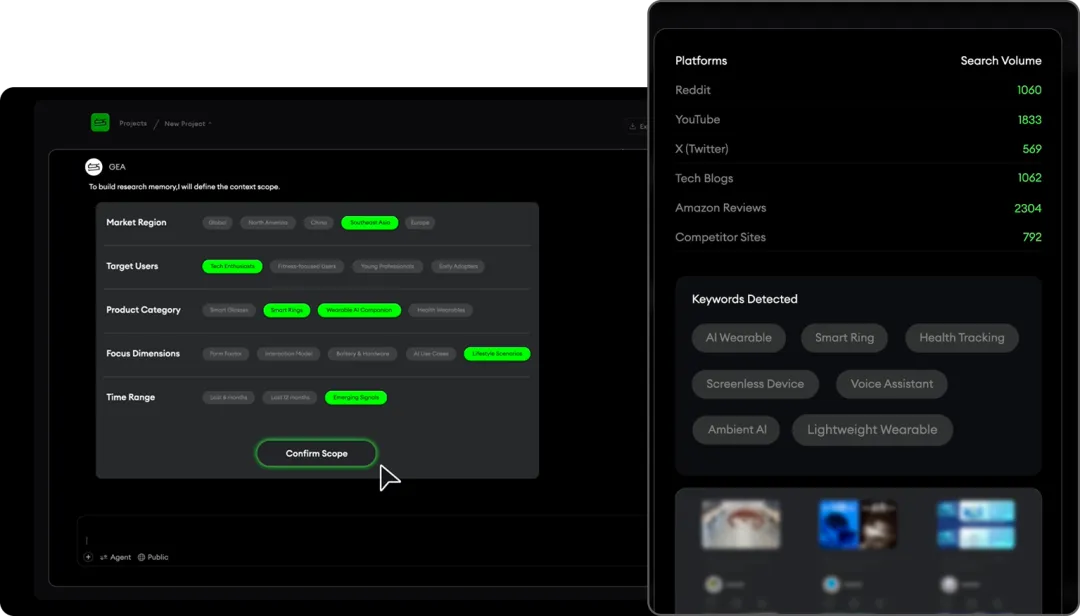Screen dimensions: 1080x616
Task: Open the first blurred content thumbnail
Action: click(x=741, y=524)
